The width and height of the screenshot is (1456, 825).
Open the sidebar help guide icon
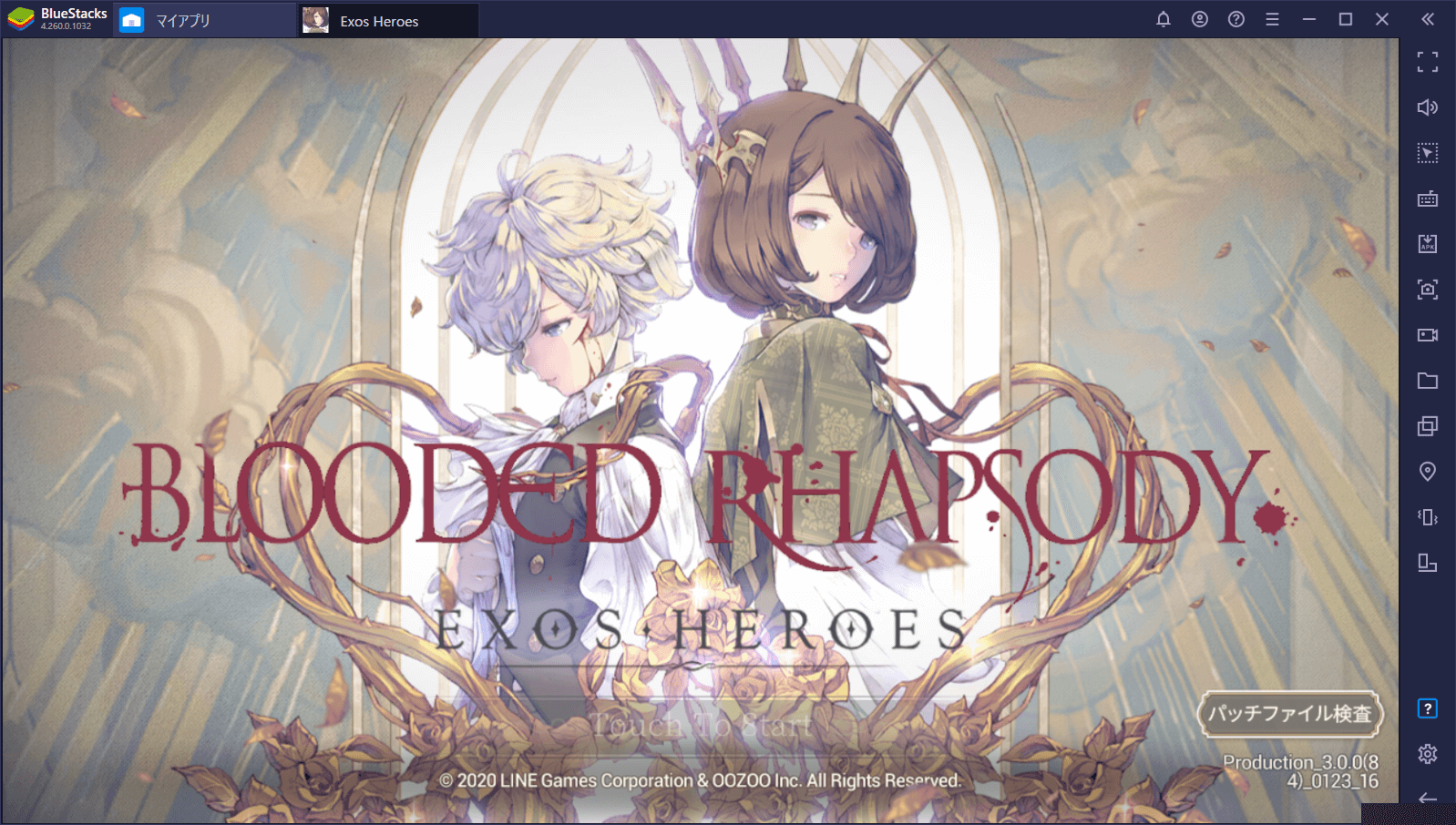[x=1428, y=708]
